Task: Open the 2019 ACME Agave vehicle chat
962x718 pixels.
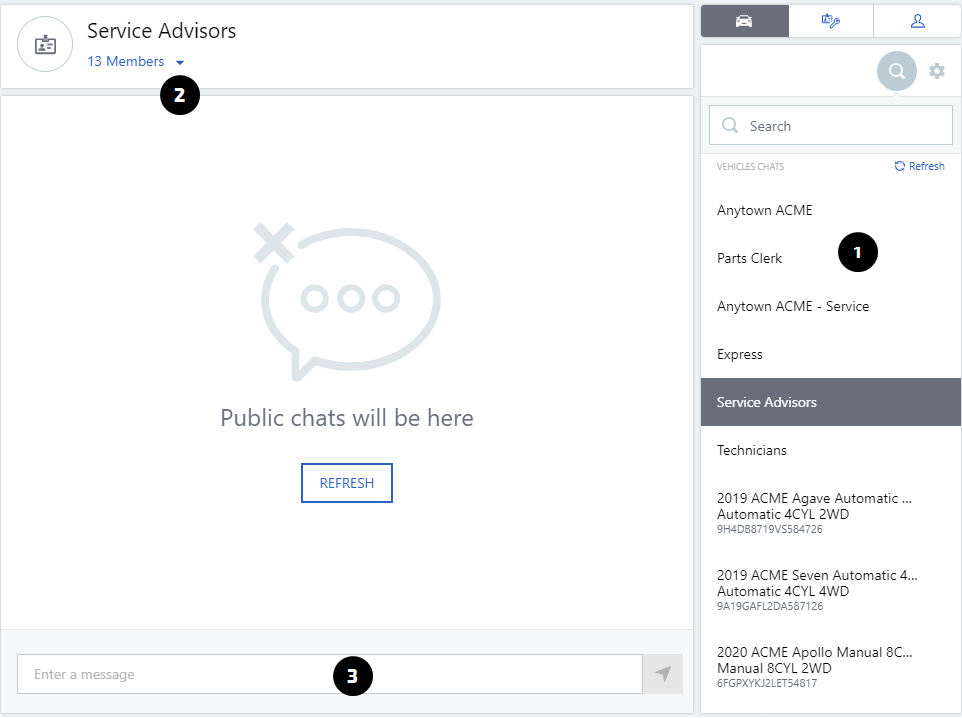Action: coord(815,512)
